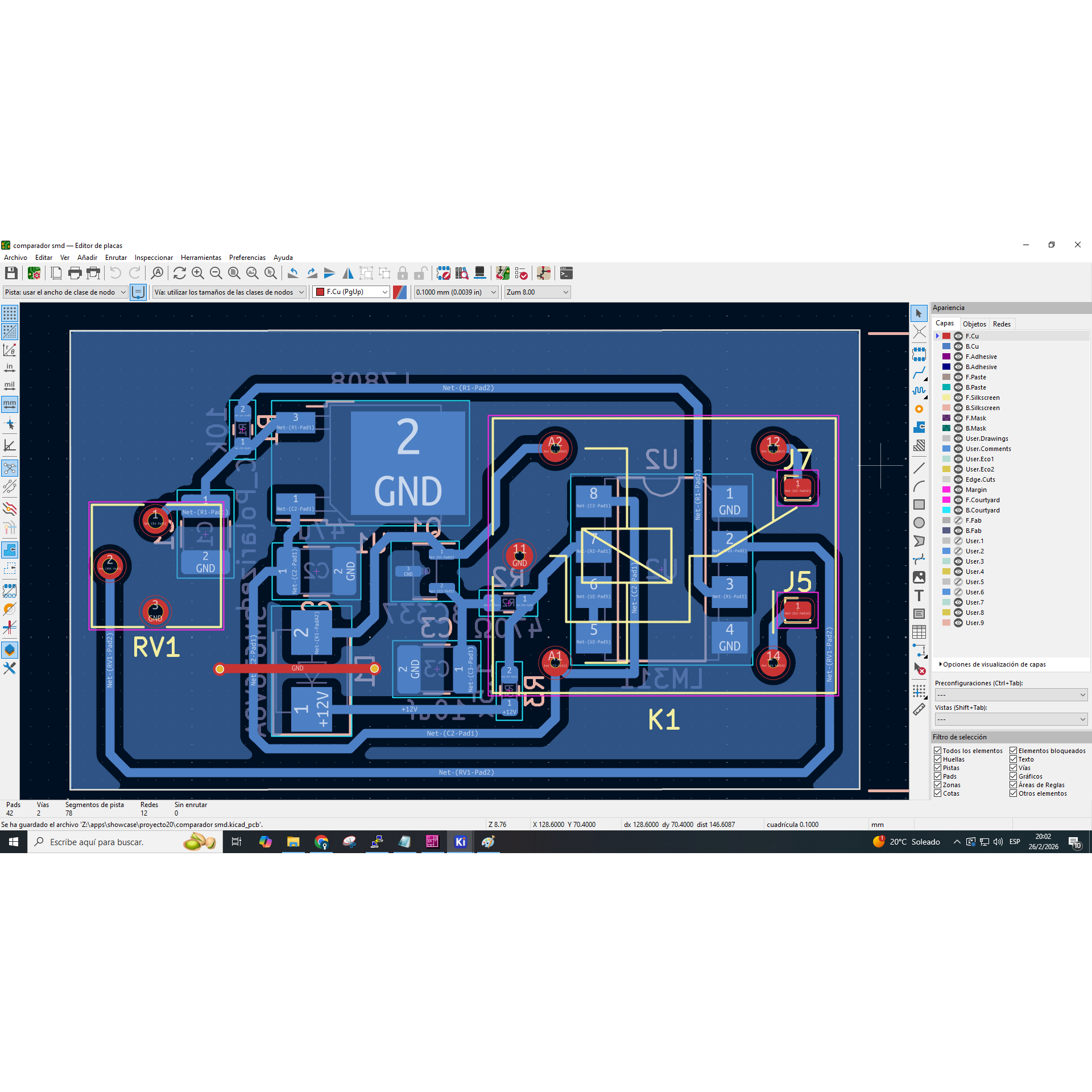Viewport: 1092px width, 1092px height.
Task: Open the scripting console icon
Action: click(566, 274)
